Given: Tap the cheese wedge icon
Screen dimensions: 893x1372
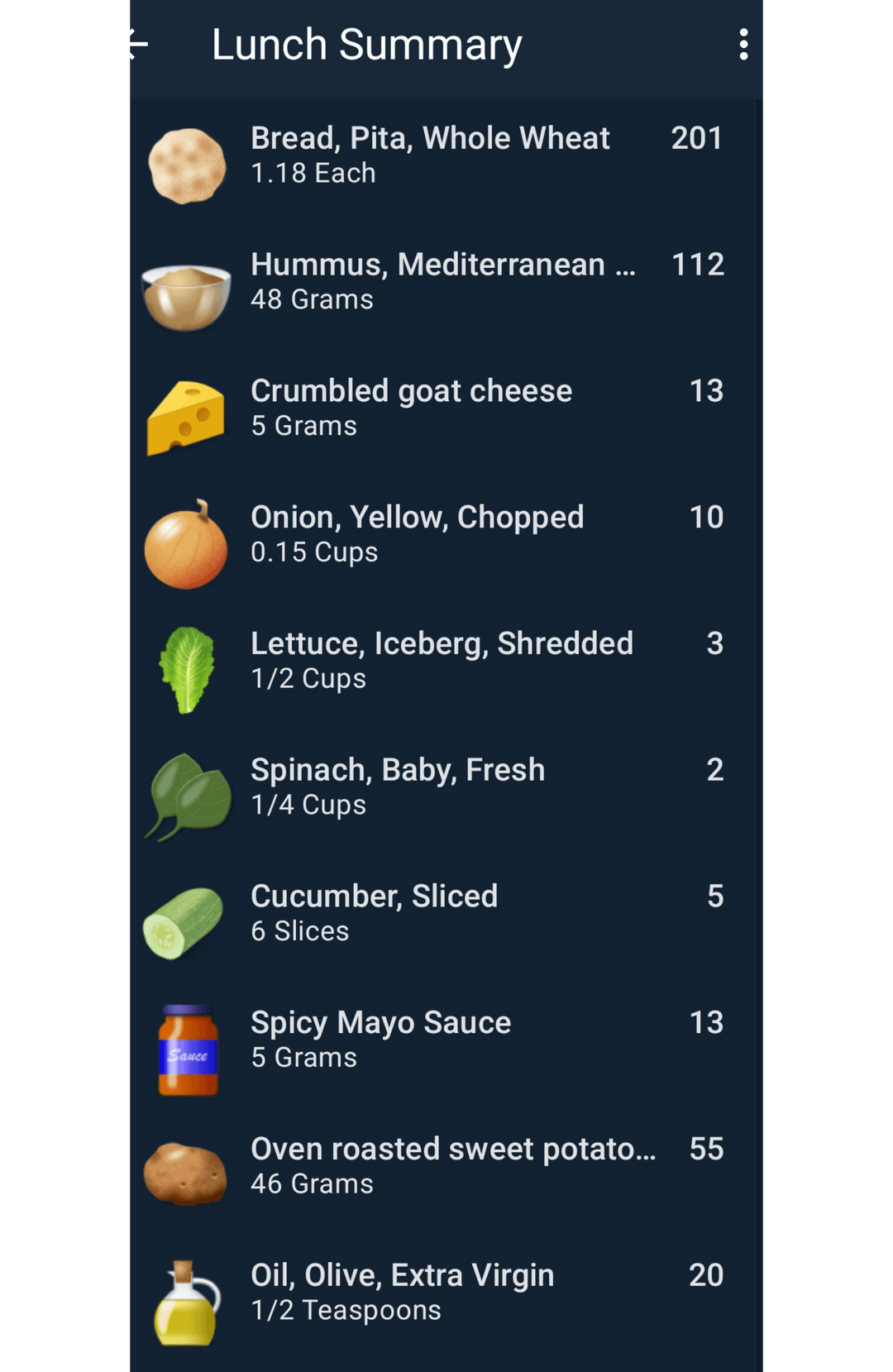Looking at the screenshot, I should [x=186, y=418].
